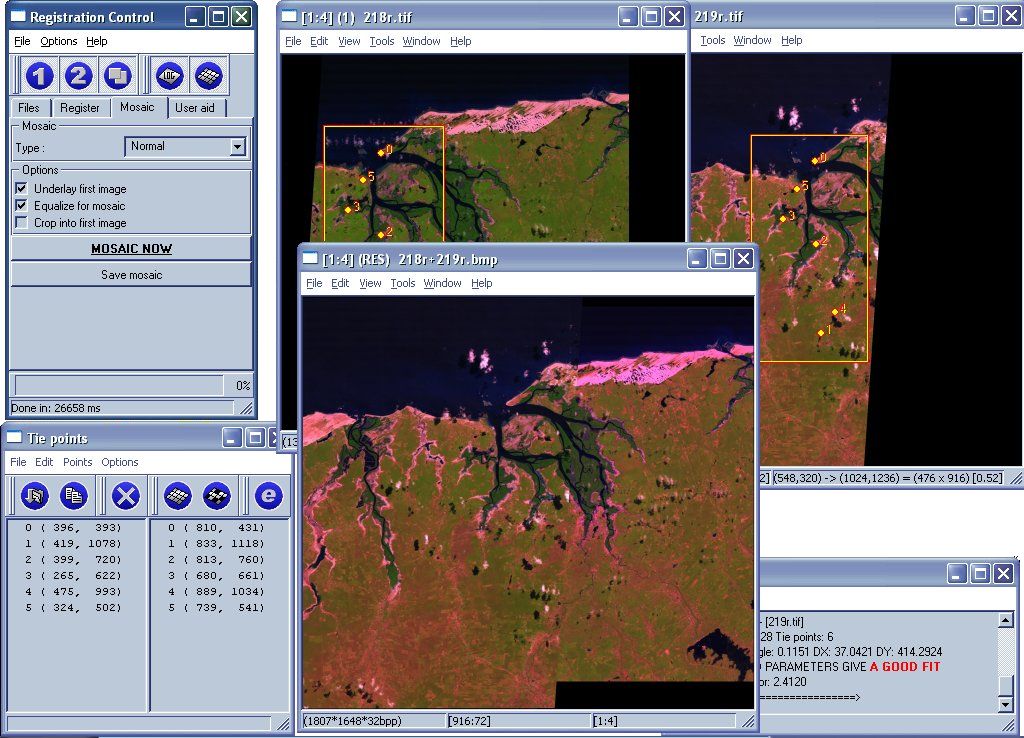Disable the Underlay first image option

(21, 189)
